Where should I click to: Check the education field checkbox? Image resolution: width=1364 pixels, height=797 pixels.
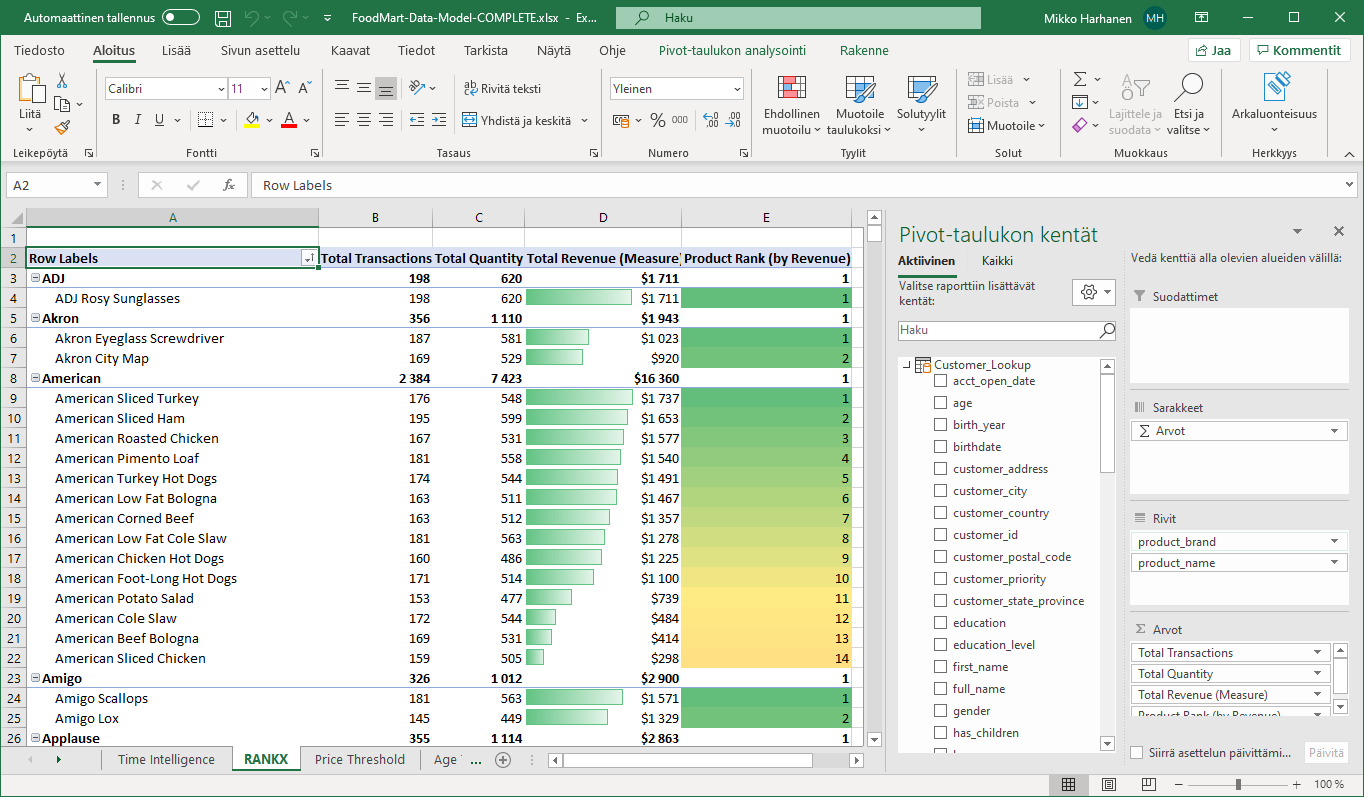tap(940, 623)
